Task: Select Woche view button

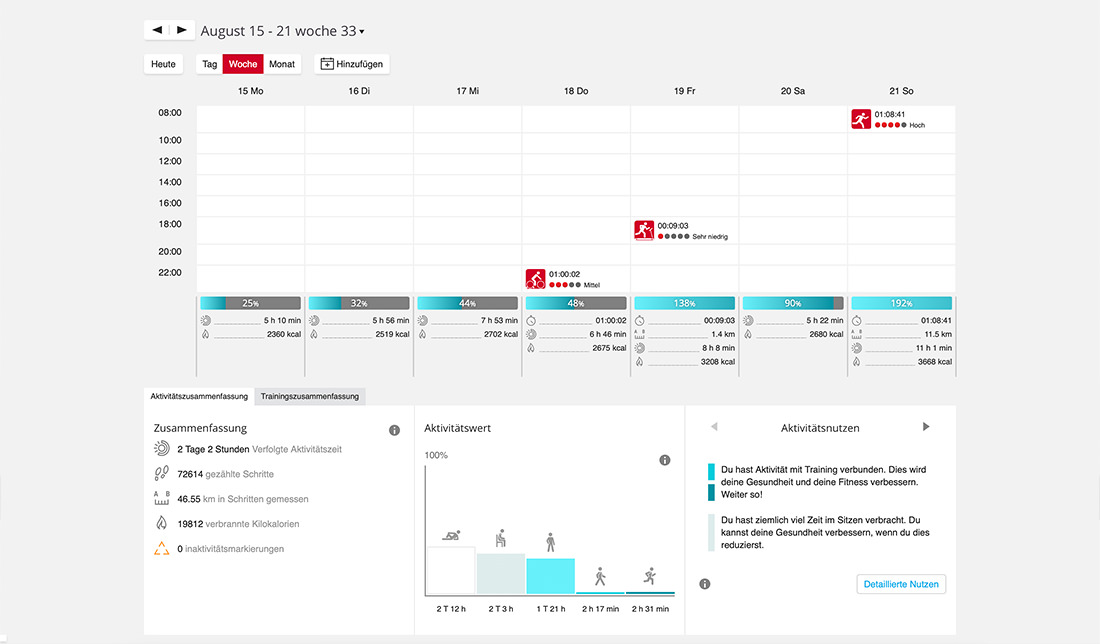Action: point(243,64)
